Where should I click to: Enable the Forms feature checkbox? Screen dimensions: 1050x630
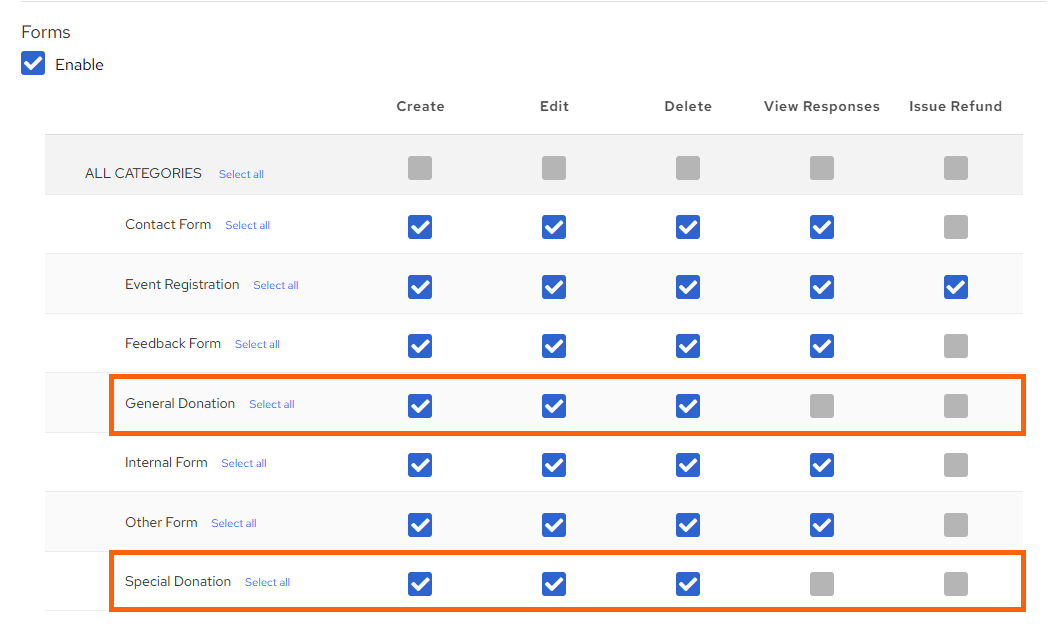(31, 62)
